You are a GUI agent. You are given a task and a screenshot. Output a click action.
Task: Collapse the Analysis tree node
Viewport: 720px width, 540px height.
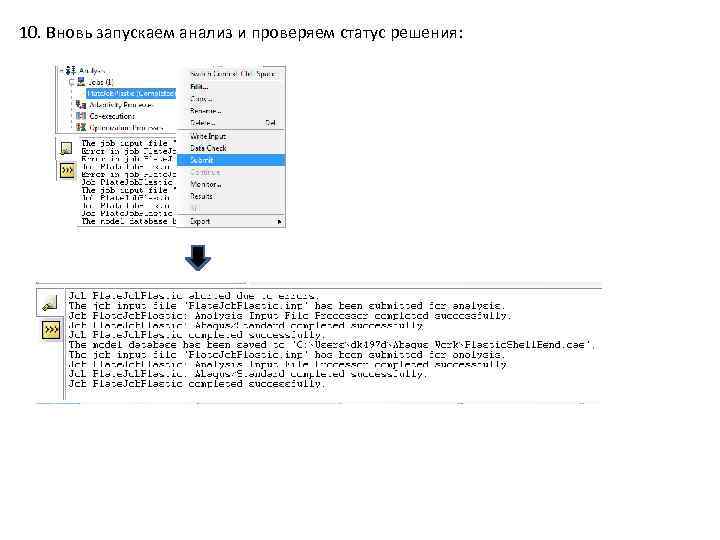61,71
